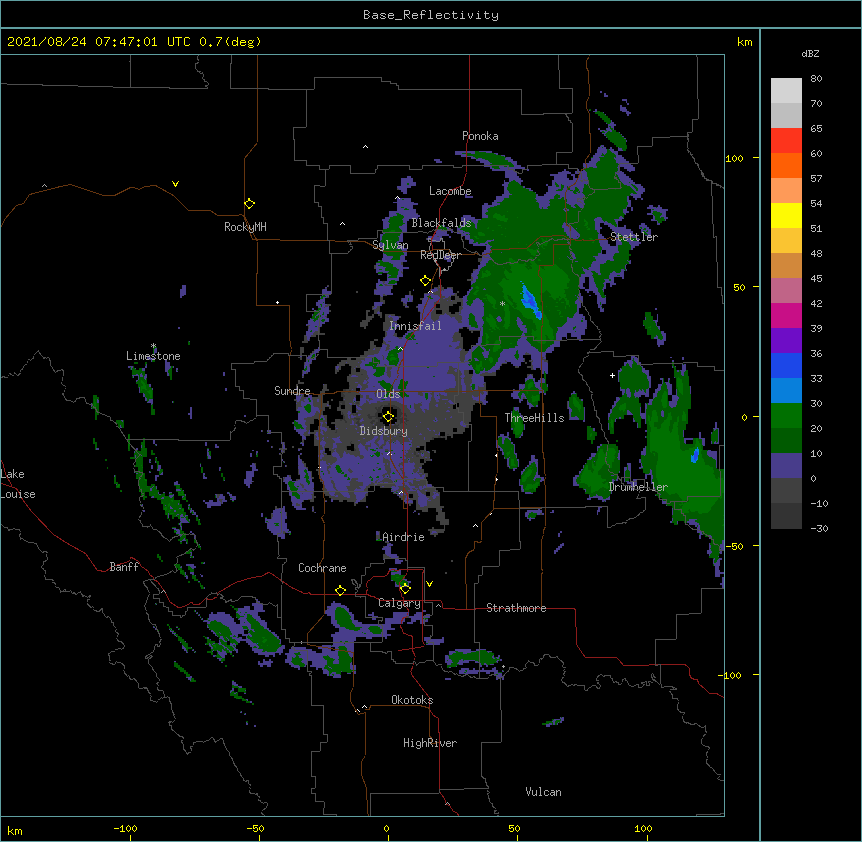Viewport: 862px width, 842px height.
Task: Select the Airdrie label
Action: [403, 537]
